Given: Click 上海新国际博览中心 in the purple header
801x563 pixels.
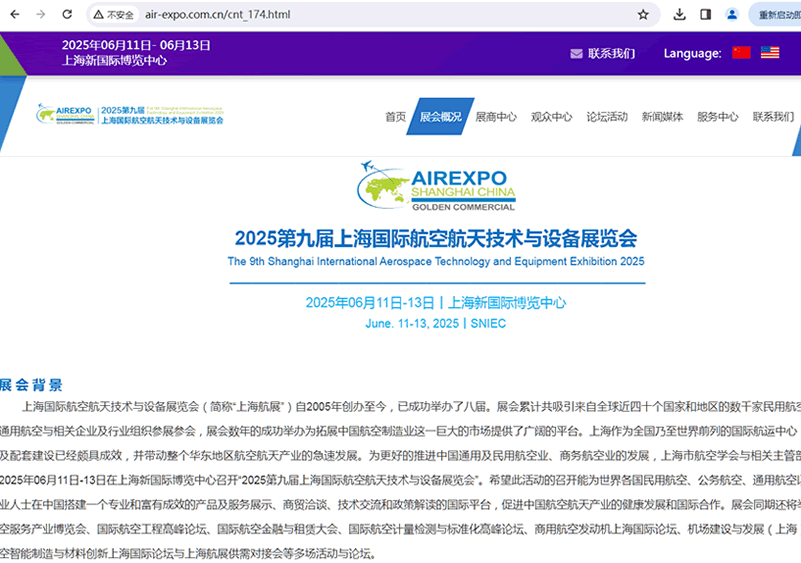Looking at the screenshot, I should [114, 61].
